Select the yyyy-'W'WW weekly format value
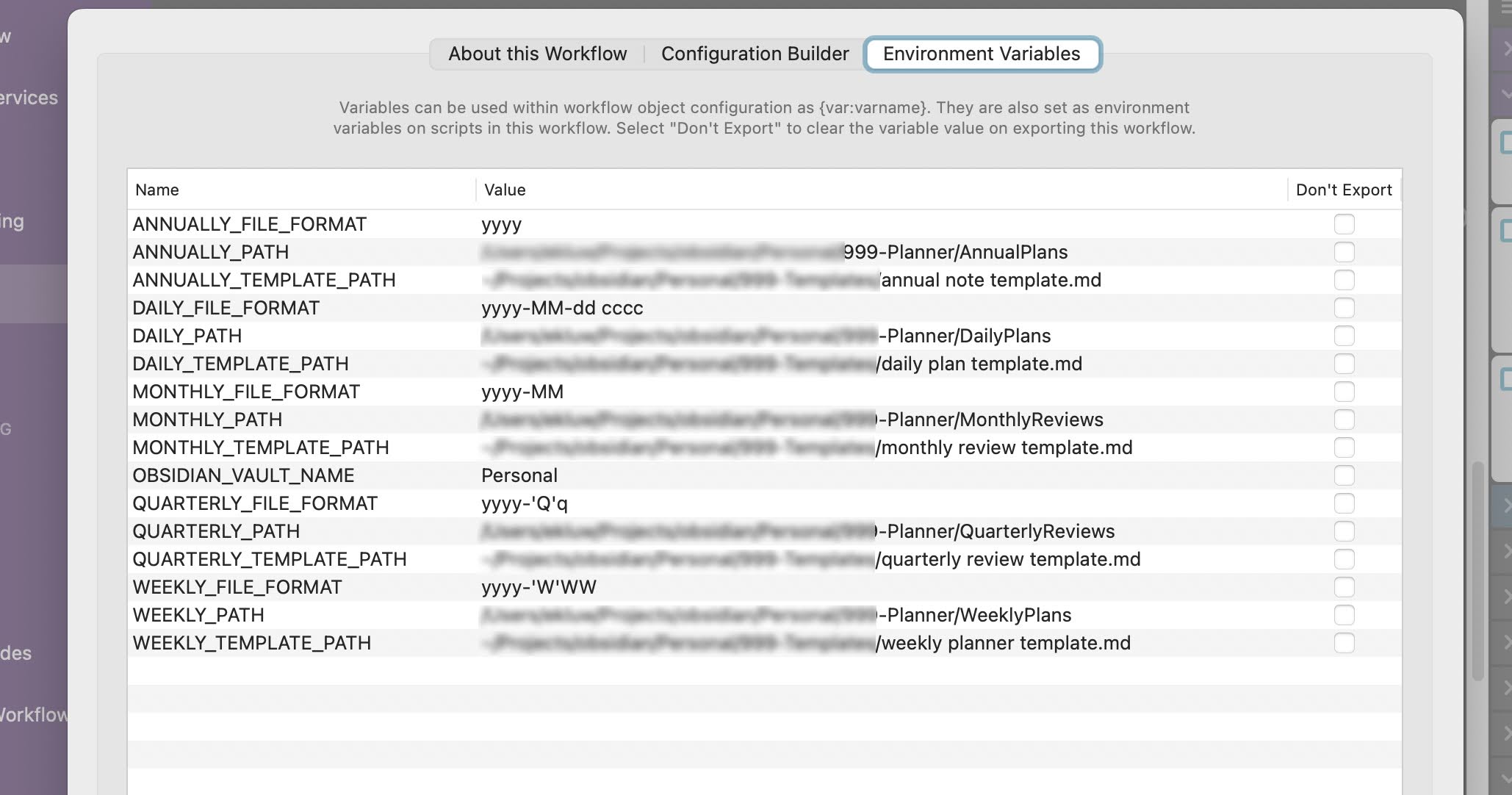The image size is (1512, 795). pos(539,587)
